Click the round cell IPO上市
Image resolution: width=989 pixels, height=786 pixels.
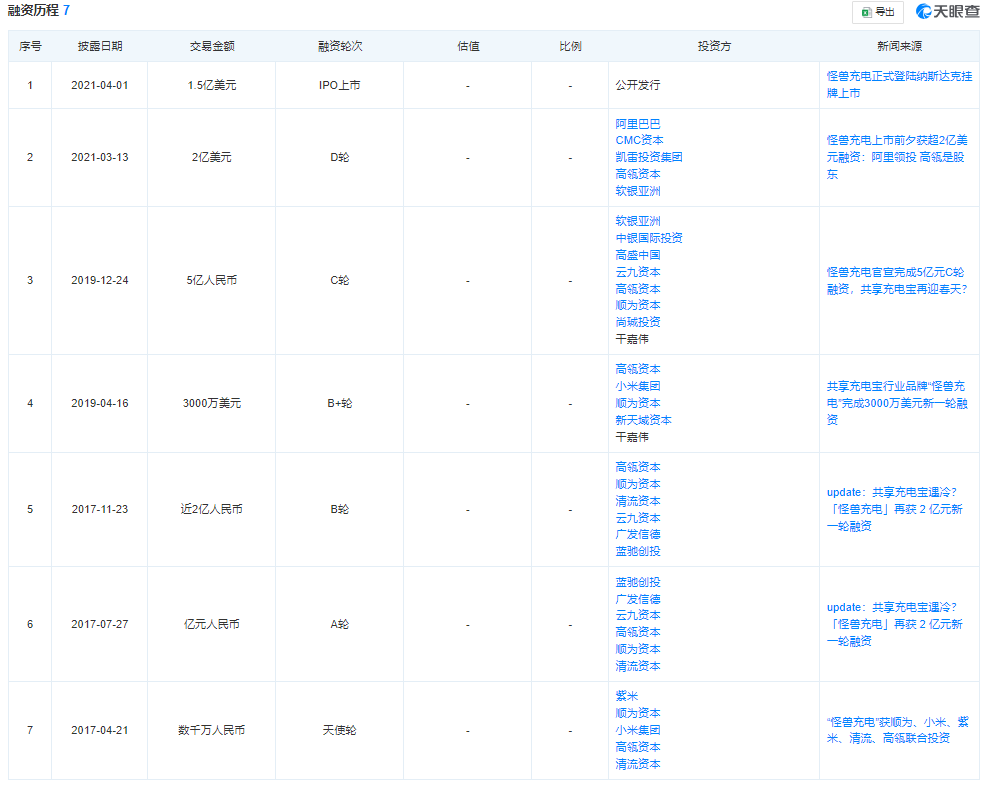[339, 85]
